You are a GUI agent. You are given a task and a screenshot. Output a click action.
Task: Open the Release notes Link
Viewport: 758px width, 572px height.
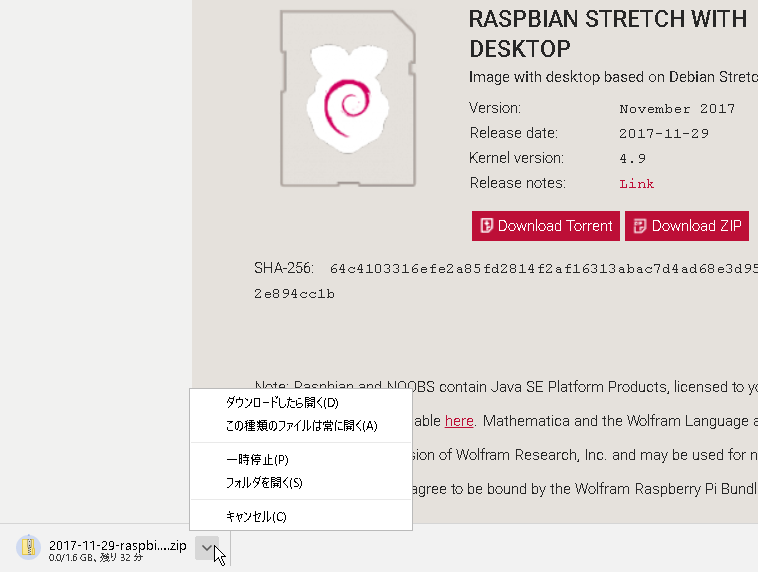coord(636,184)
